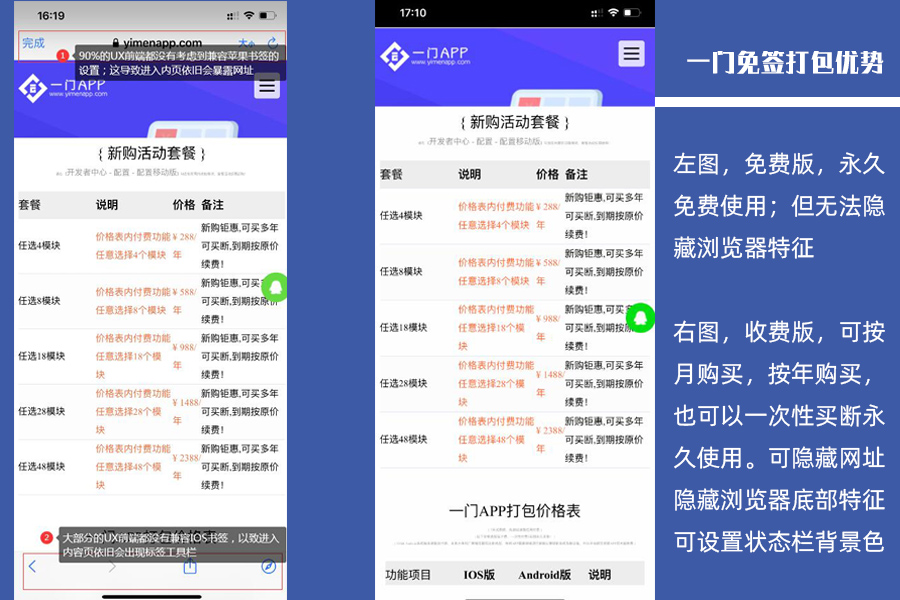Select 任选8模块 row in 17:10 phone
This screenshot has width=900, height=600.
coord(515,272)
